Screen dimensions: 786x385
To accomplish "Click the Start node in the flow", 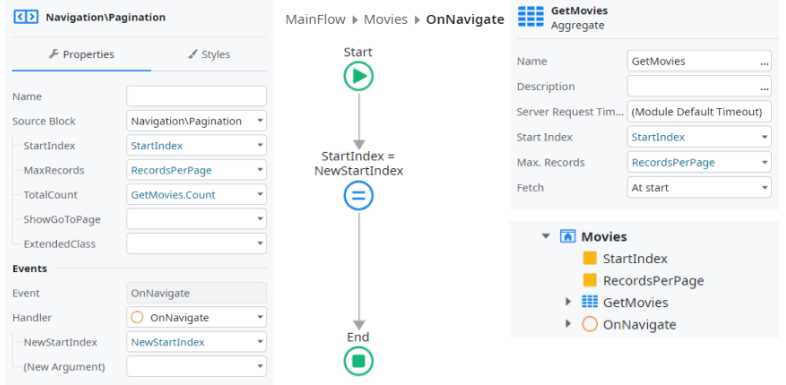I will (358, 76).
